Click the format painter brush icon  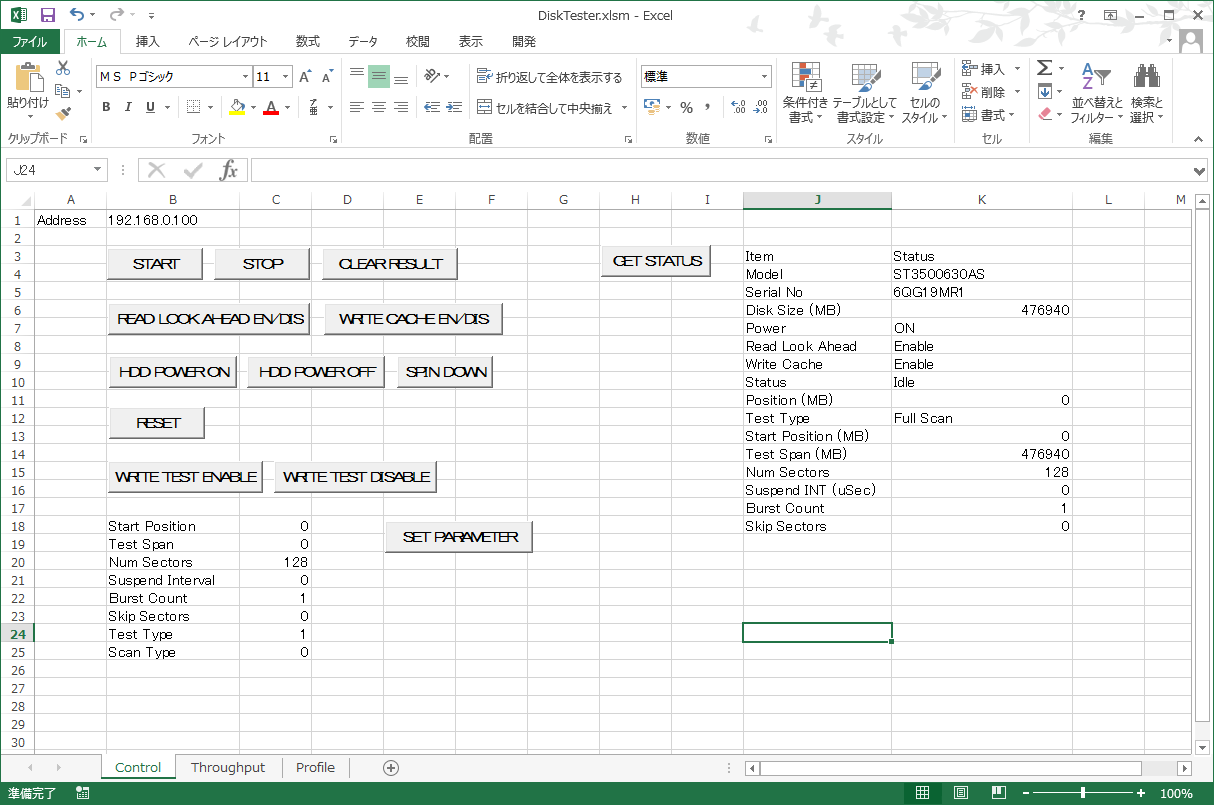(64, 114)
